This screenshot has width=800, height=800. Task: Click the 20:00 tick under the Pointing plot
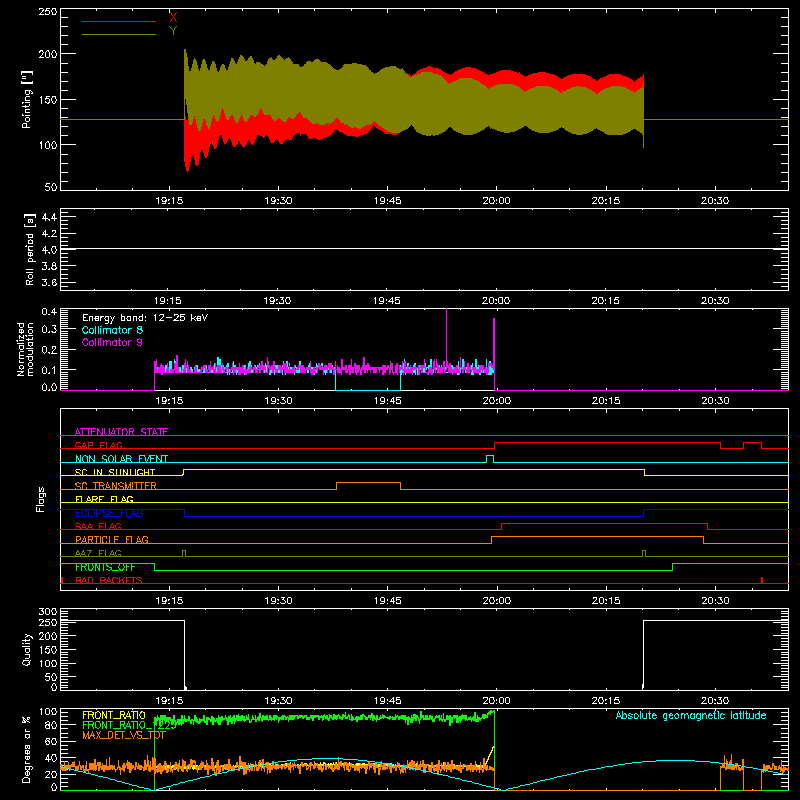point(496,201)
